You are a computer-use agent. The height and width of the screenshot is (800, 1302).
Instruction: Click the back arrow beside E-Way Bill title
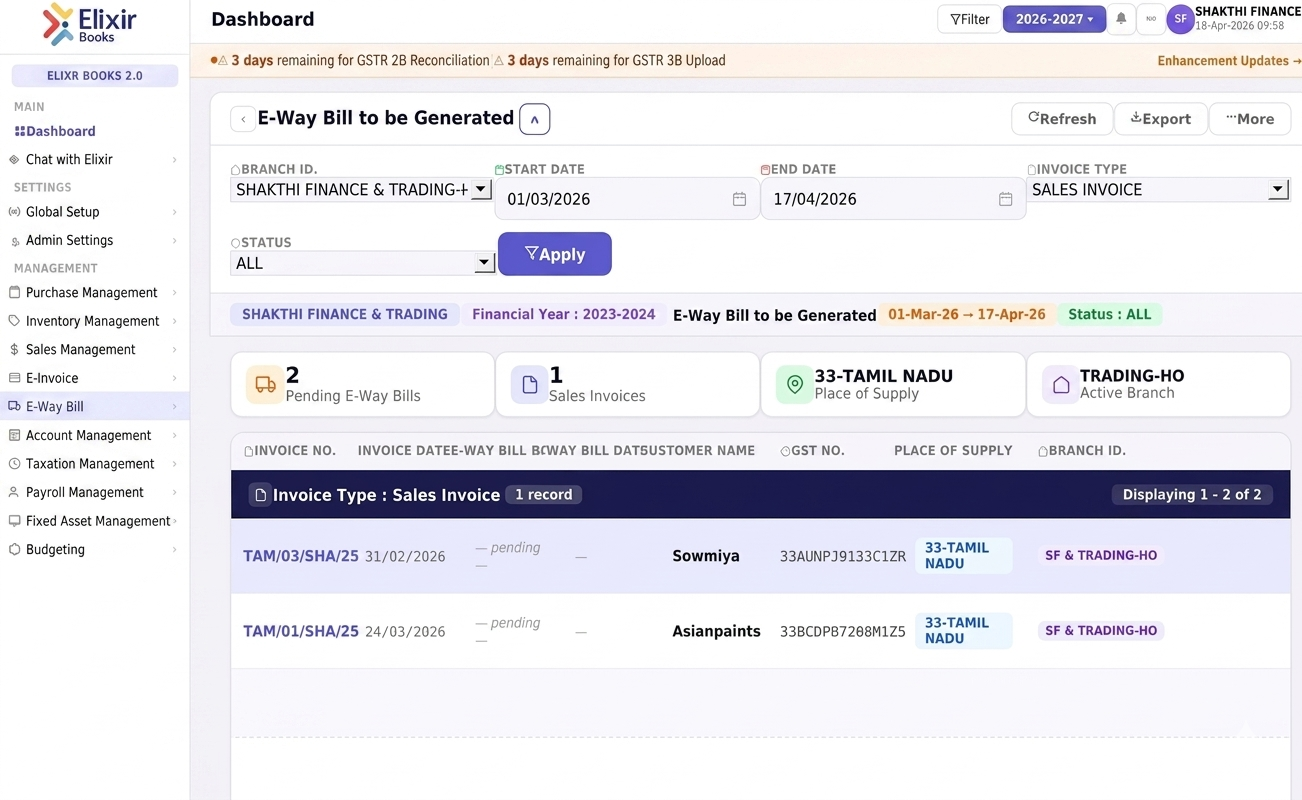tap(243, 119)
